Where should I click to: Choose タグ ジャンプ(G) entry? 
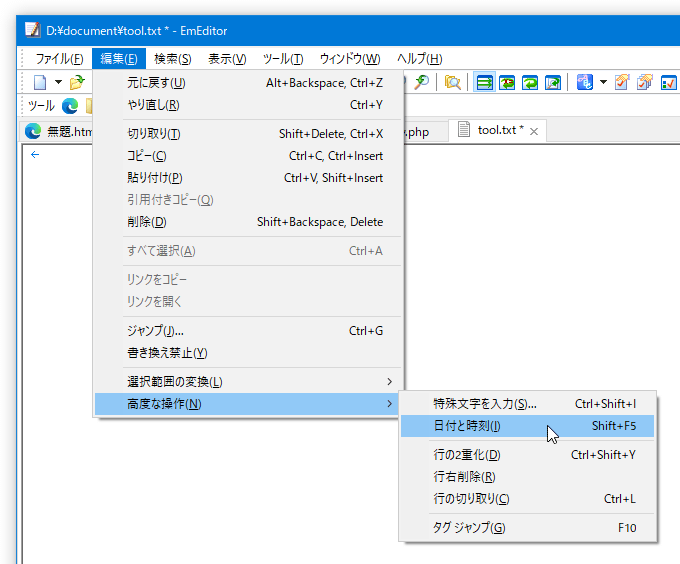click(x=527, y=528)
